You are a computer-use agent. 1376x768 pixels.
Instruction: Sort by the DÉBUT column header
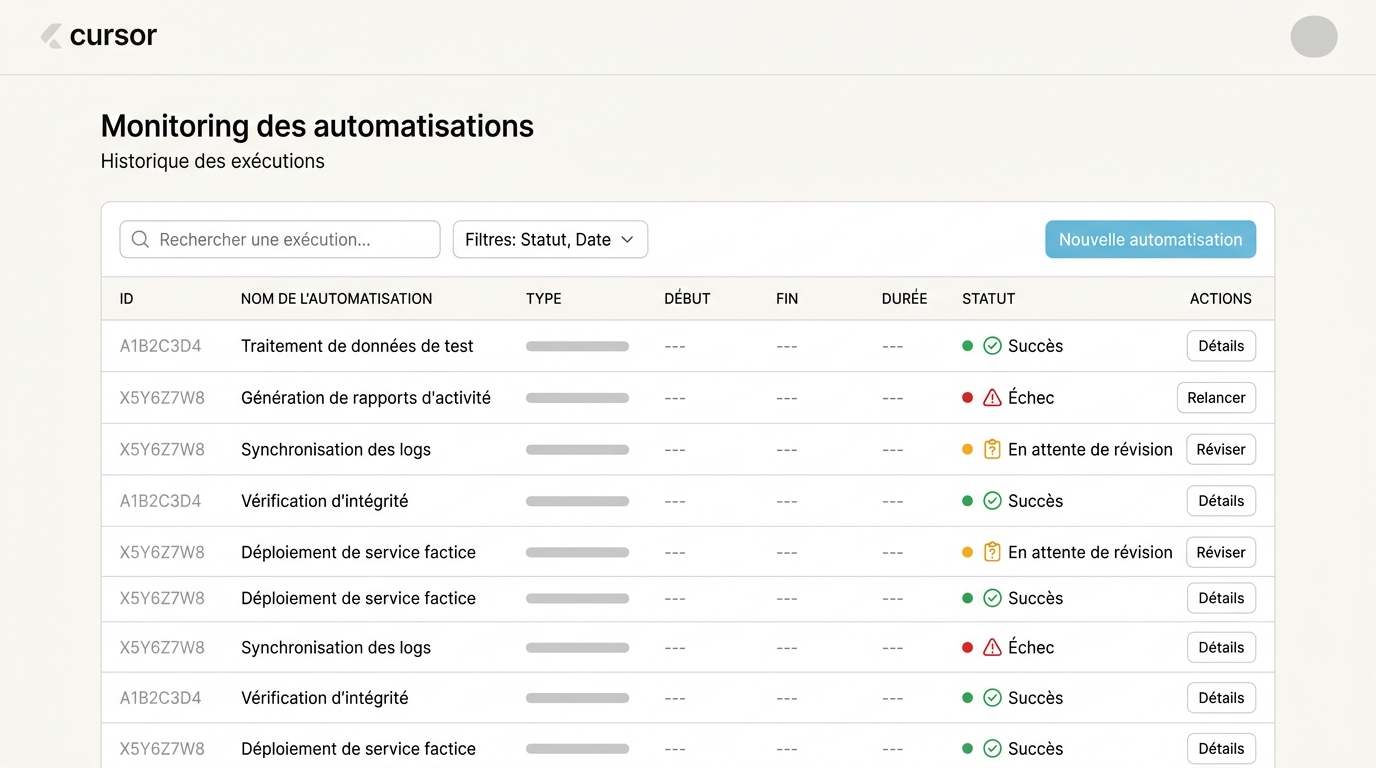tap(687, 298)
